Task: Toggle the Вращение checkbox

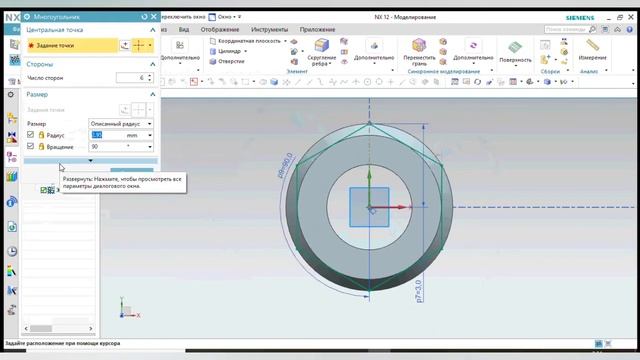Action: pos(30,146)
